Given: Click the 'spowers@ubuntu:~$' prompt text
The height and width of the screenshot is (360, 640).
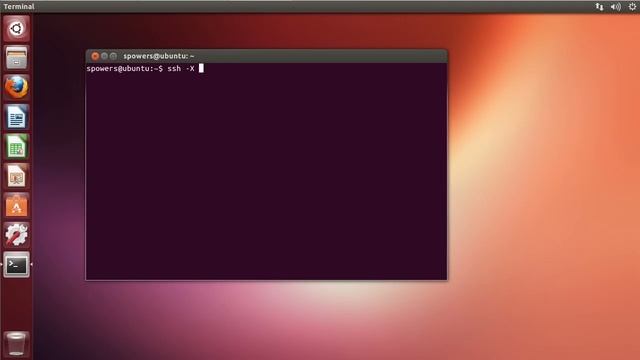Looking at the screenshot, I should 124,69.
